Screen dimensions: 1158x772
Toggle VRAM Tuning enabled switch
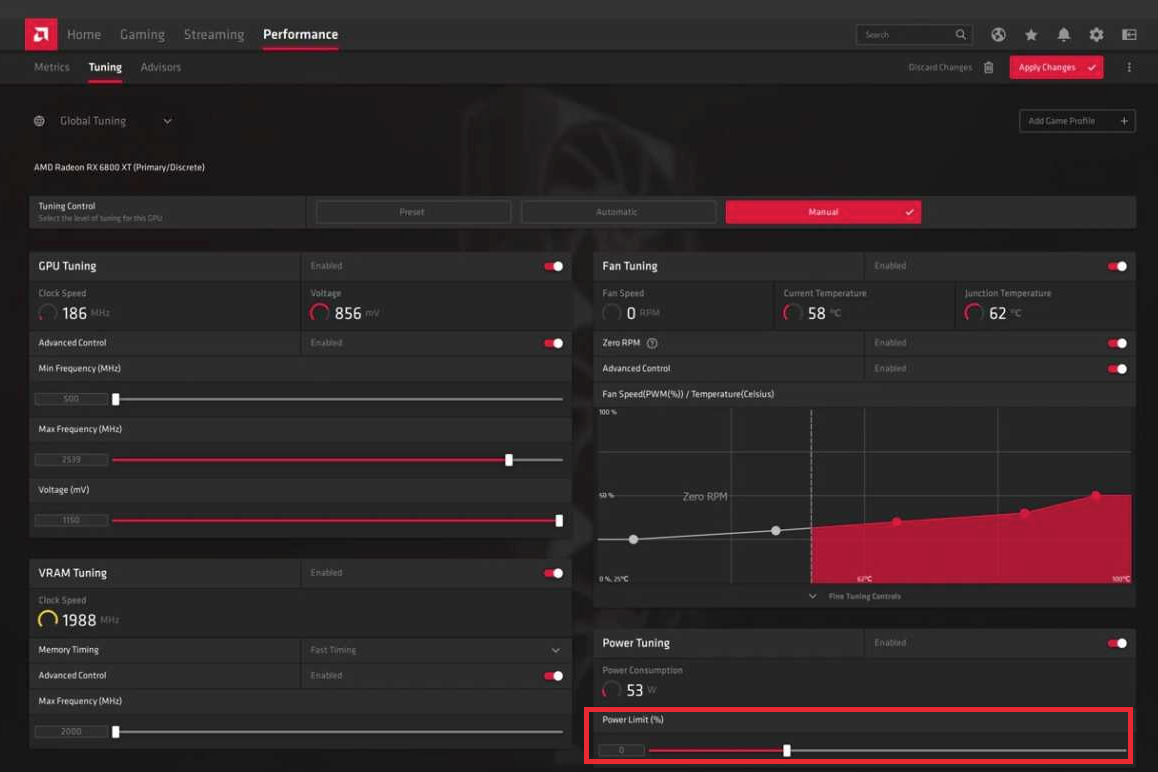[x=553, y=573]
